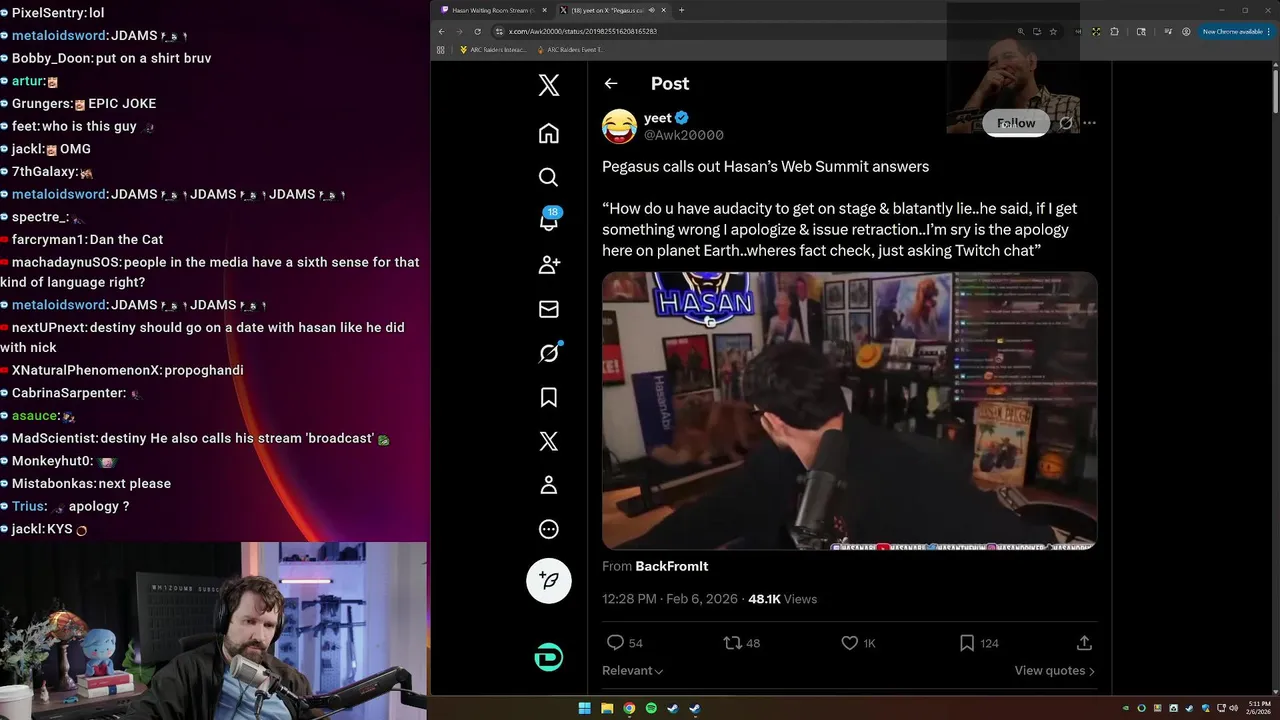Open Spotify from the taskbar

[x=651, y=709]
